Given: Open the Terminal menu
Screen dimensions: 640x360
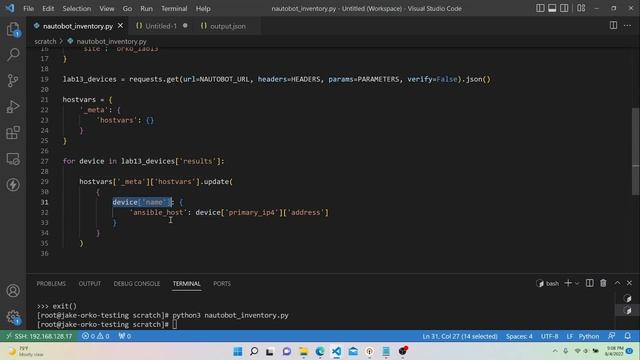Looking at the screenshot, I should (x=174, y=8).
